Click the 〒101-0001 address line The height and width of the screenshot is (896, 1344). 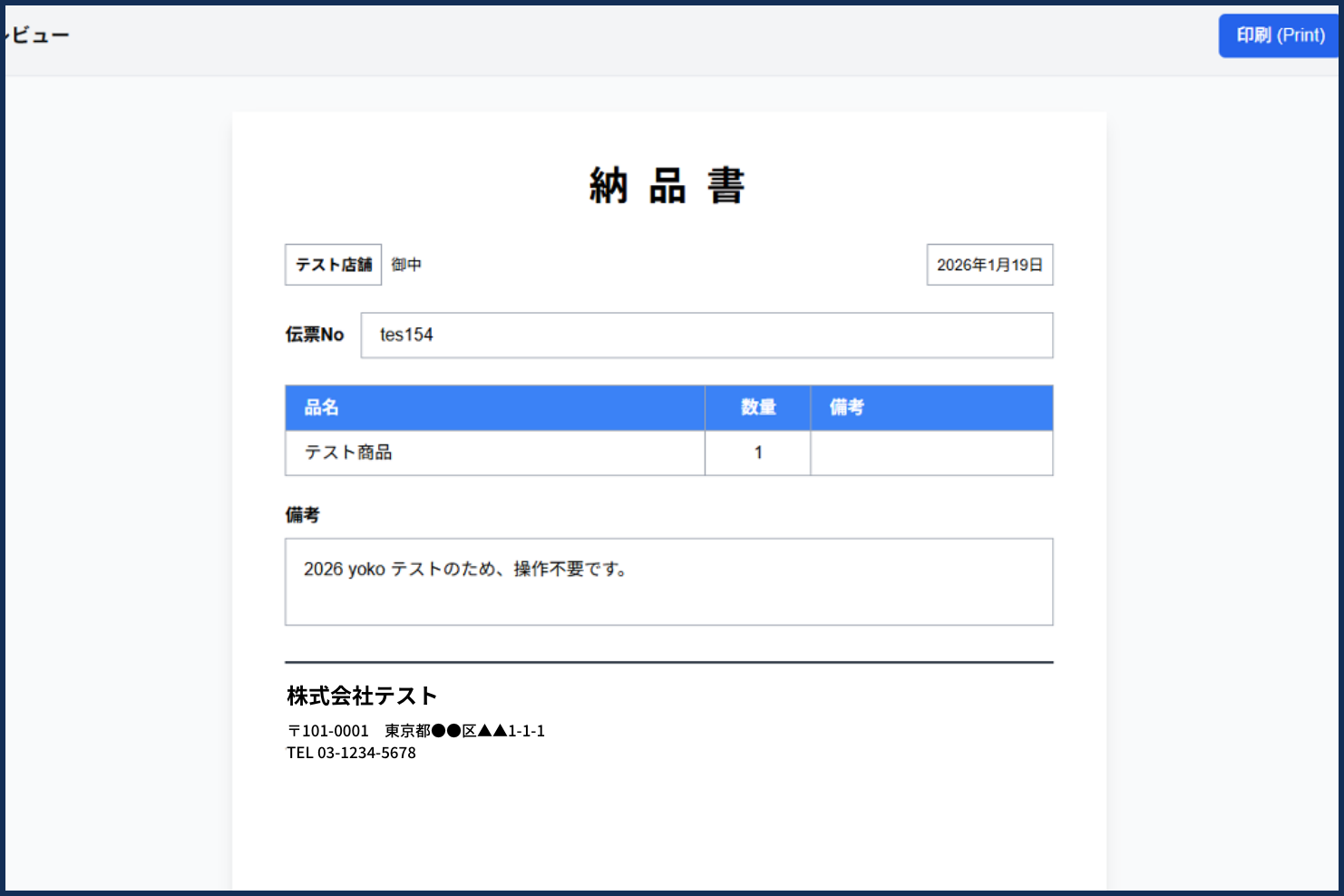coord(415,731)
